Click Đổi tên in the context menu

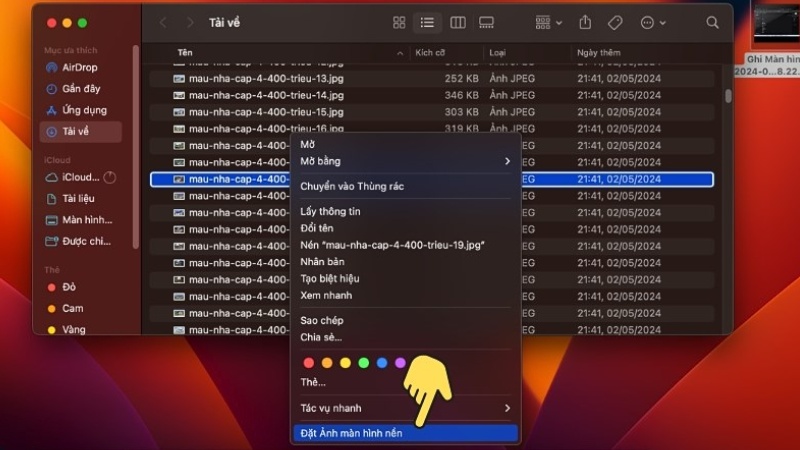pos(318,228)
